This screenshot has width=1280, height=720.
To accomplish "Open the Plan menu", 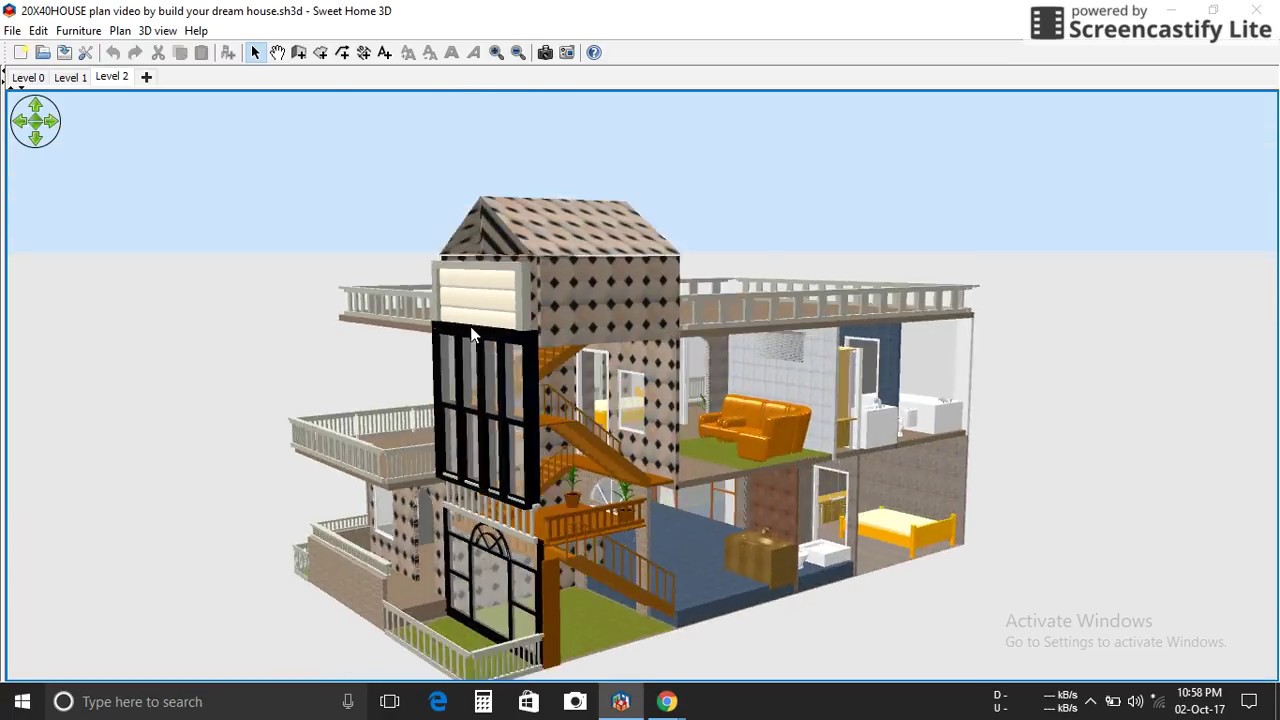I will click(120, 31).
